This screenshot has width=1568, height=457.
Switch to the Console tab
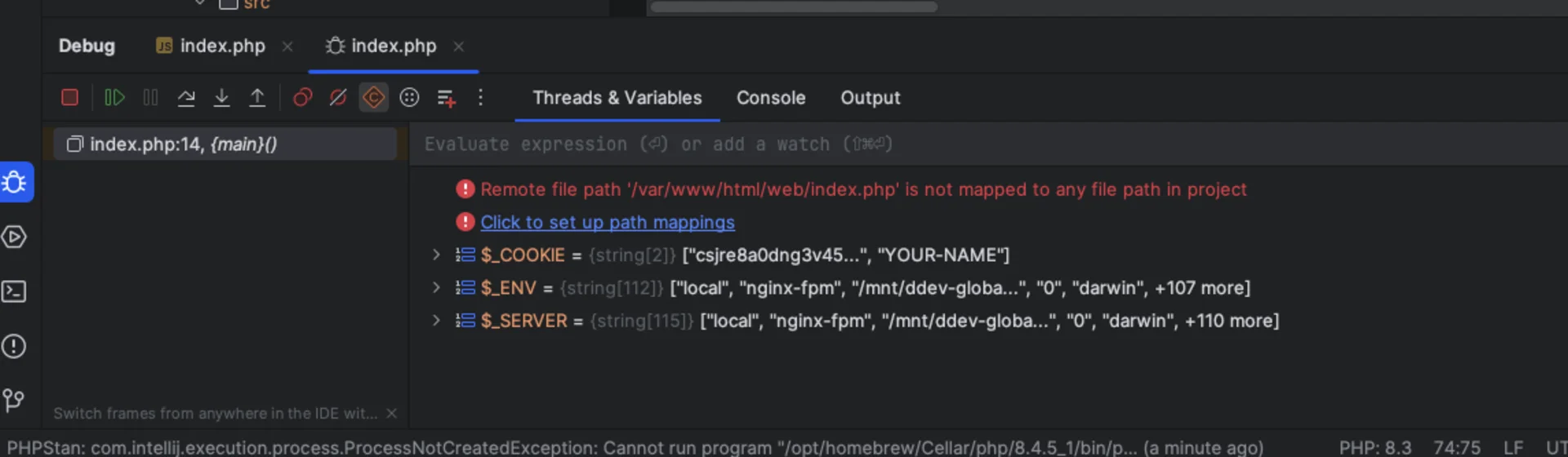tap(770, 98)
